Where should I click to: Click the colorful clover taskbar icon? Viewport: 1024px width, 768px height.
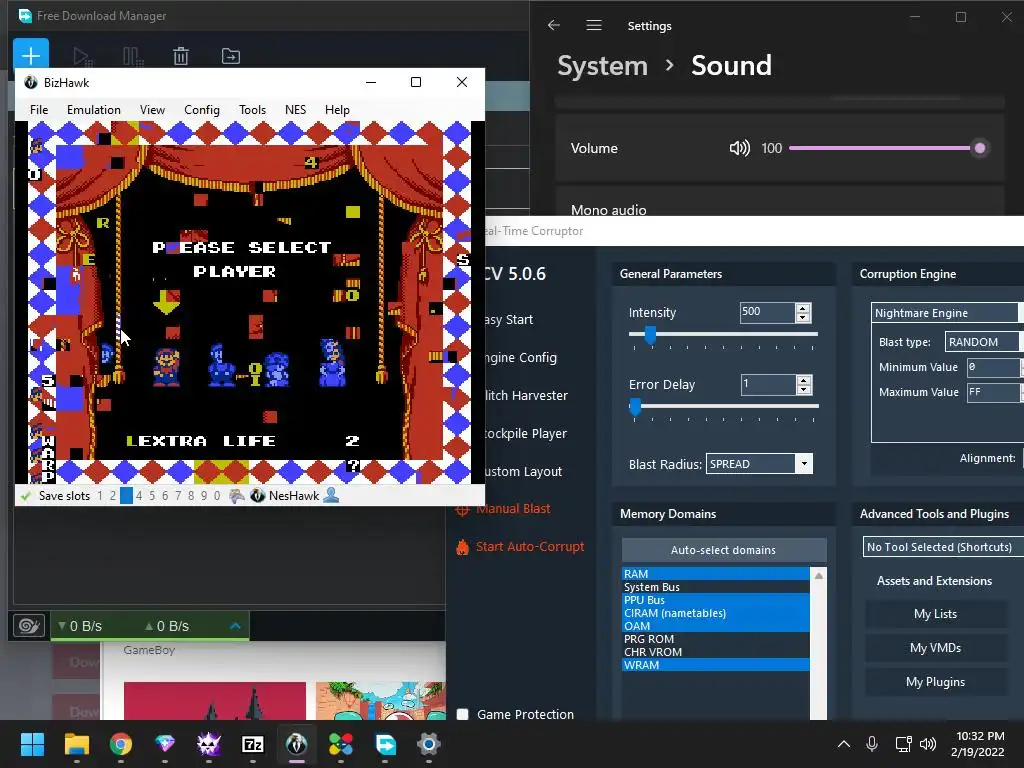pyautogui.click(x=341, y=744)
